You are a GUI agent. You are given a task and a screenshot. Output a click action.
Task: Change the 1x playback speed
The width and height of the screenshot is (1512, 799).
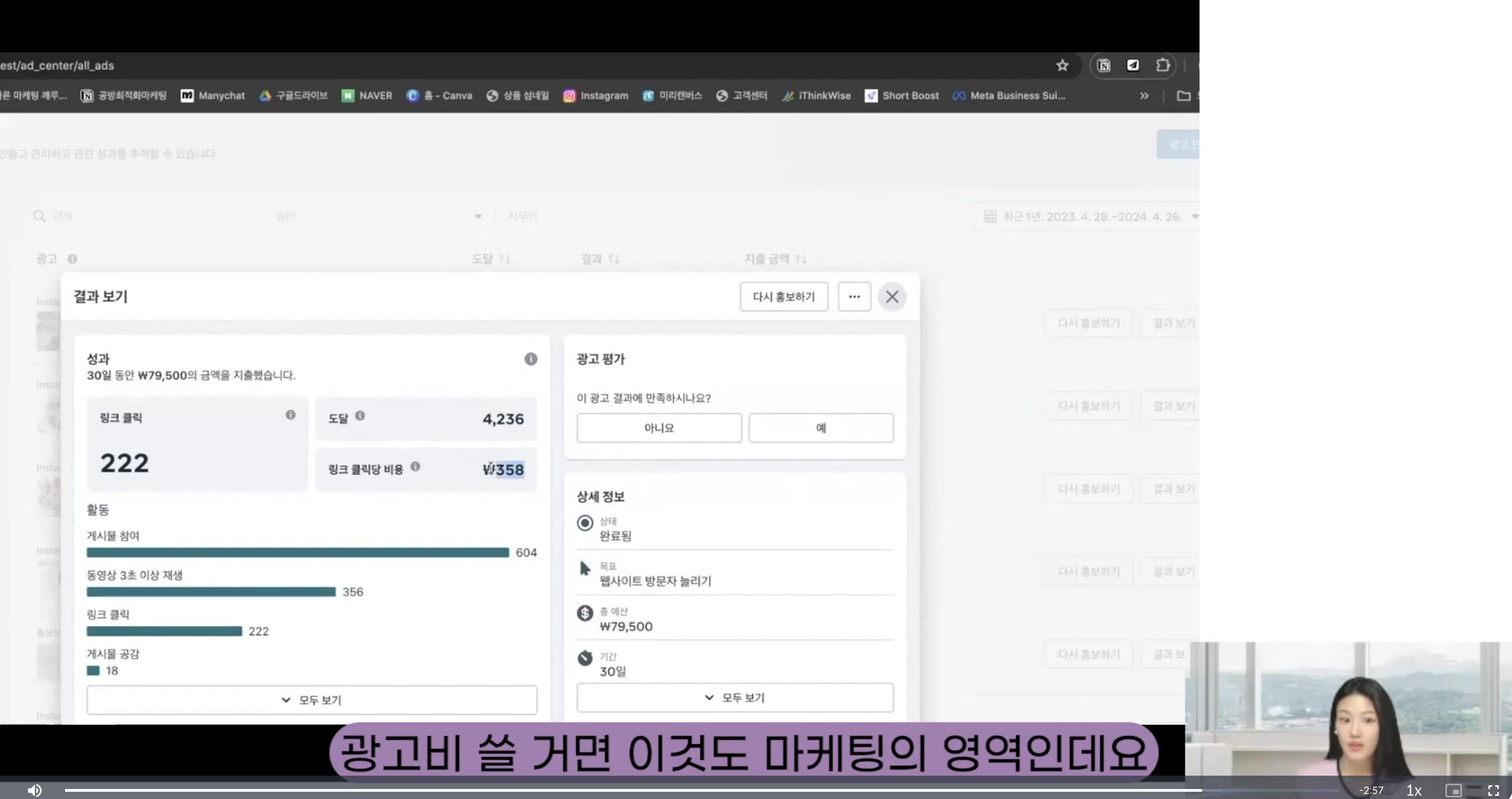click(1413, 790)
